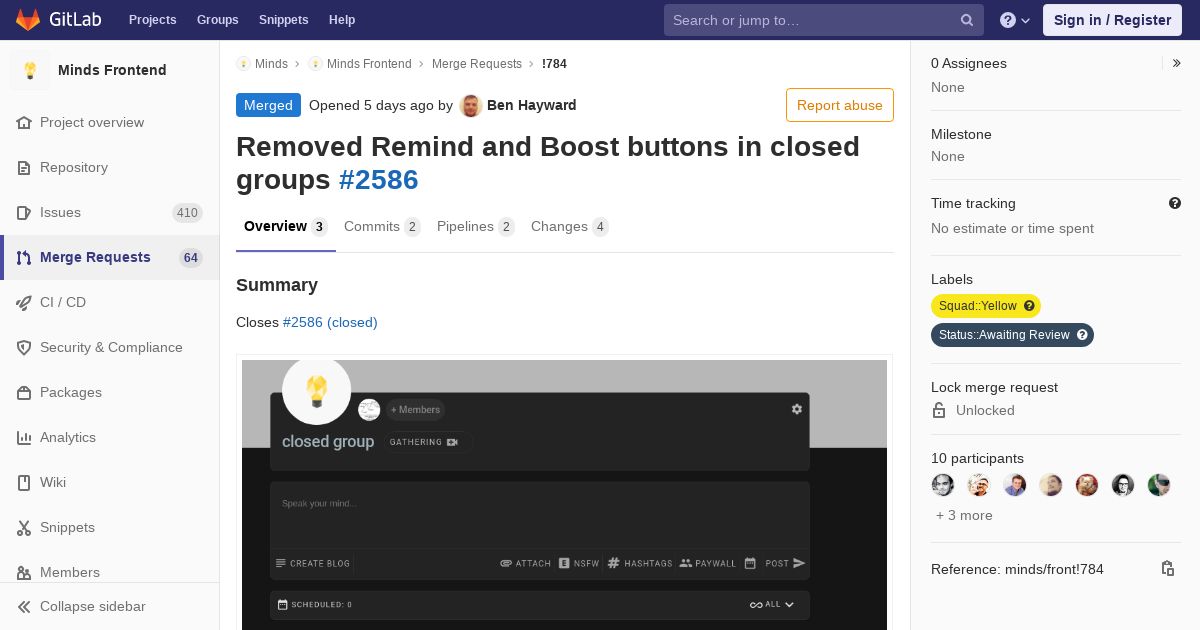Expand the '+ 3 more' participants
Viewport: 1200px width, 630px height.
[964, 515]
